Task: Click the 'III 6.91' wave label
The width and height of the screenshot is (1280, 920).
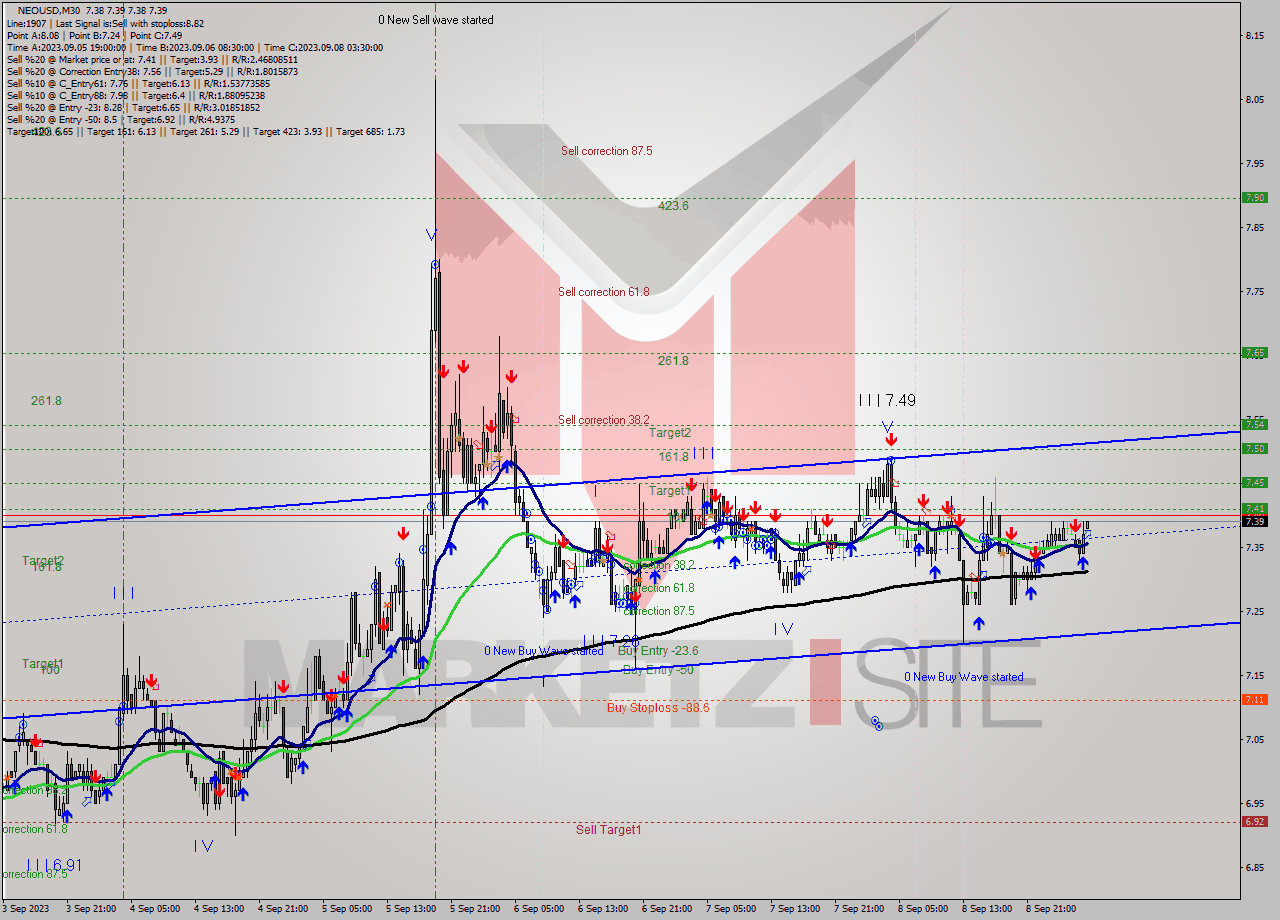Action: click(x=53, y=864)
